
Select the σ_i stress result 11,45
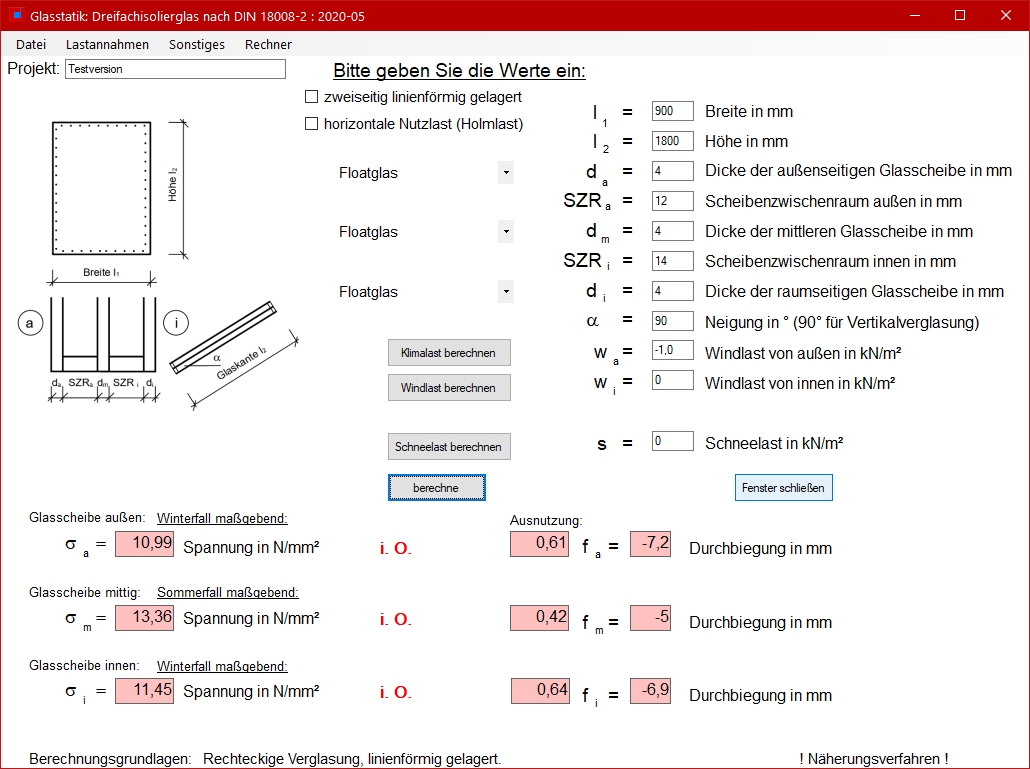click(145, 691)
